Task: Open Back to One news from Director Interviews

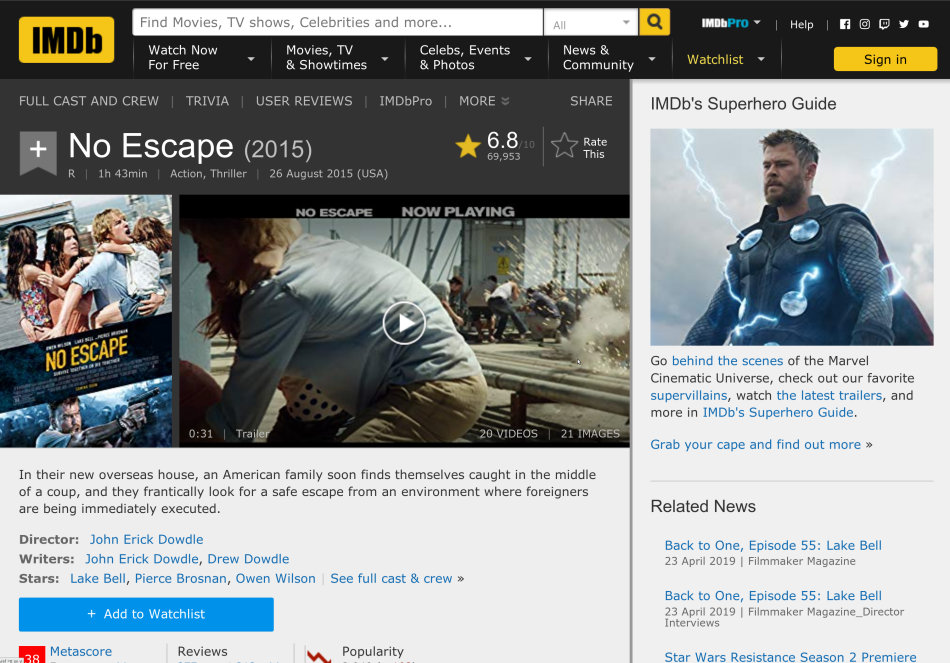Action: (773, 596)
